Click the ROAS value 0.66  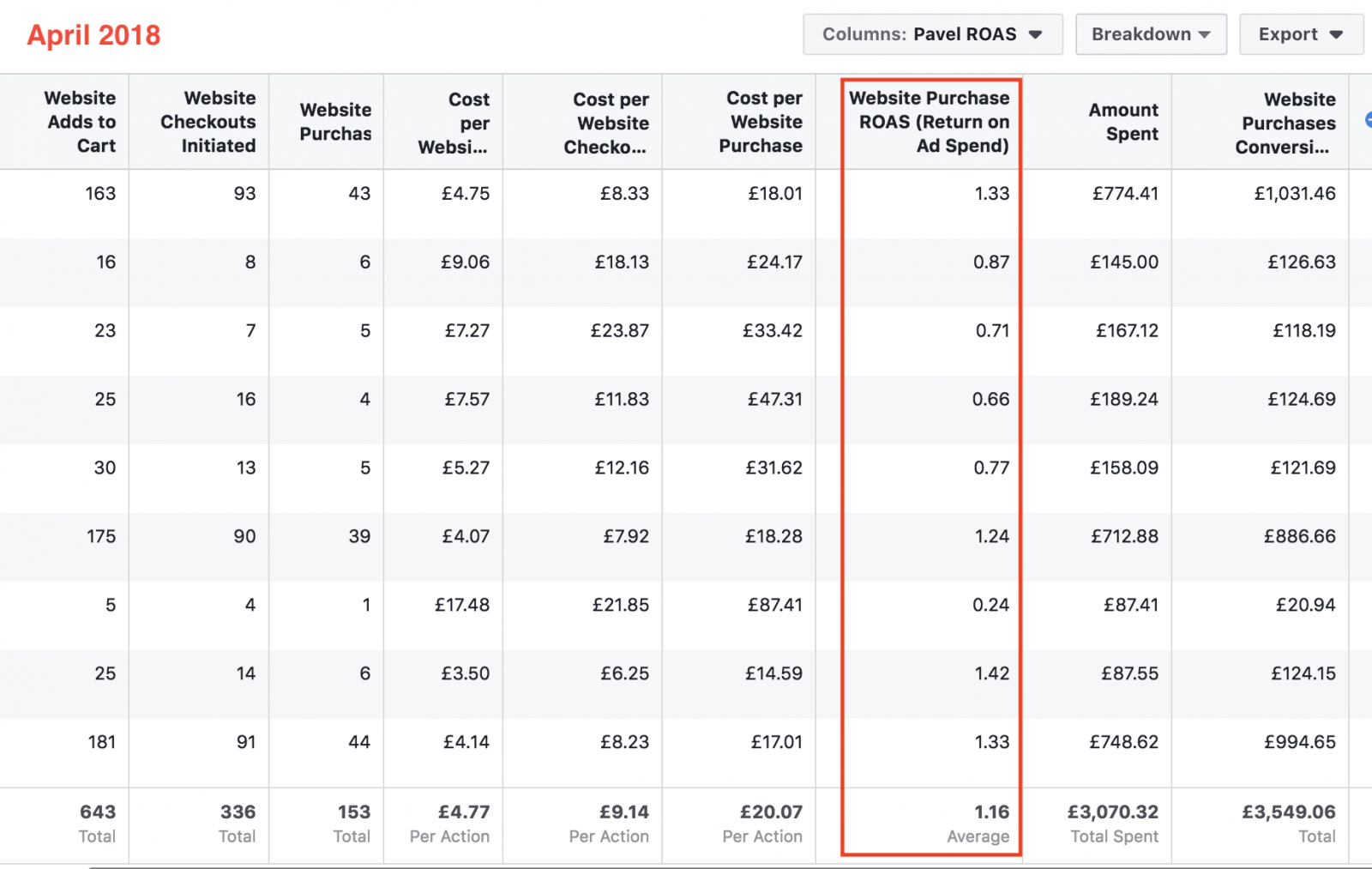tap(990, 400)
